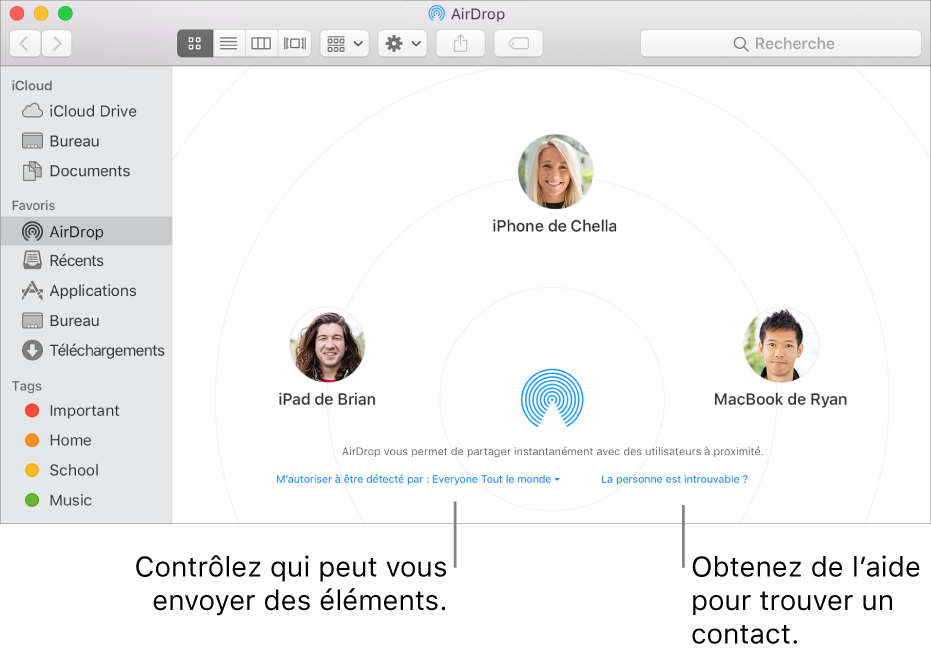Switch to list view
This screenshot has width=931, height=649.
pos(228,43)
